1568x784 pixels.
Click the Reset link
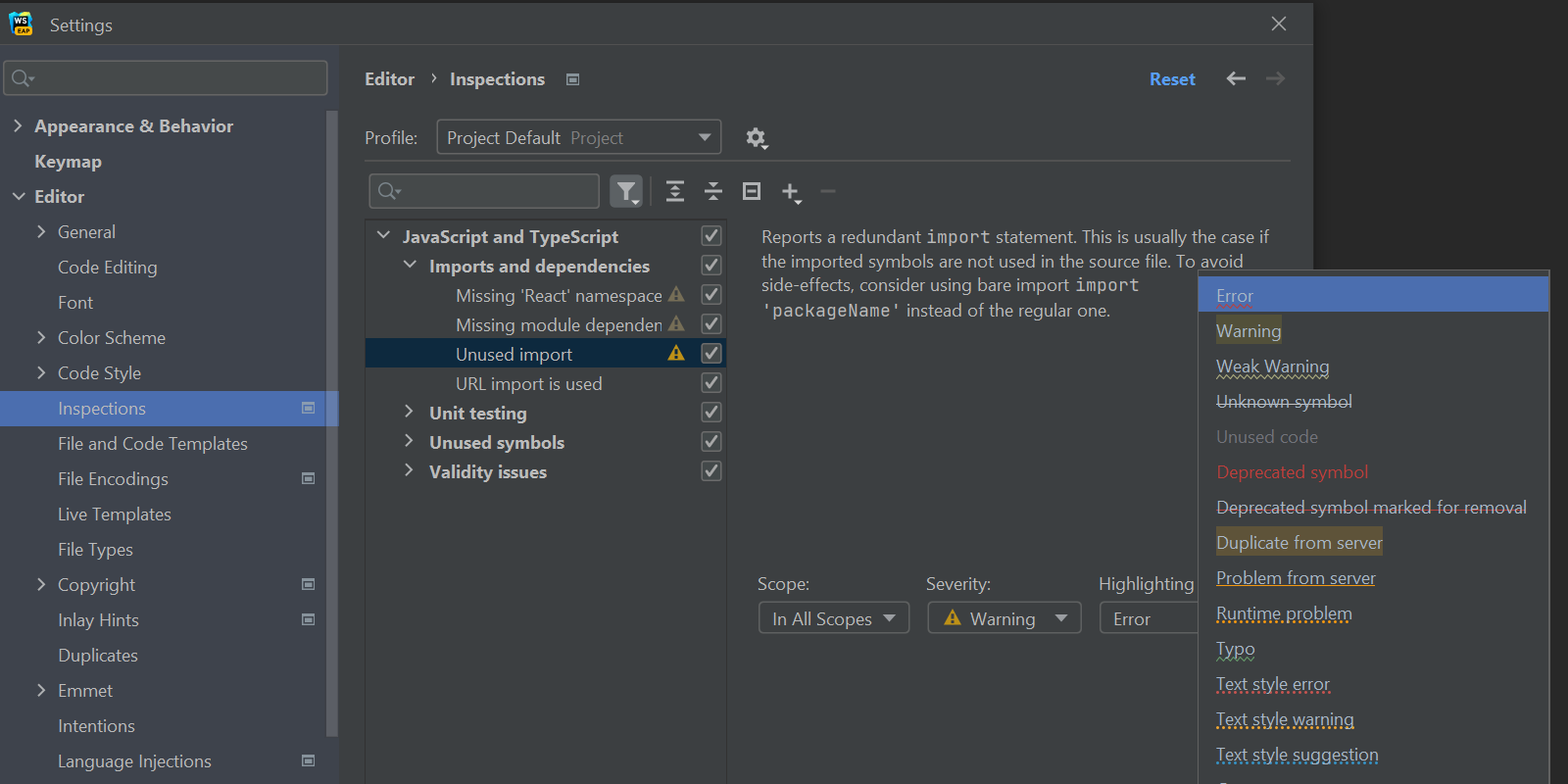pos(1172,79)
